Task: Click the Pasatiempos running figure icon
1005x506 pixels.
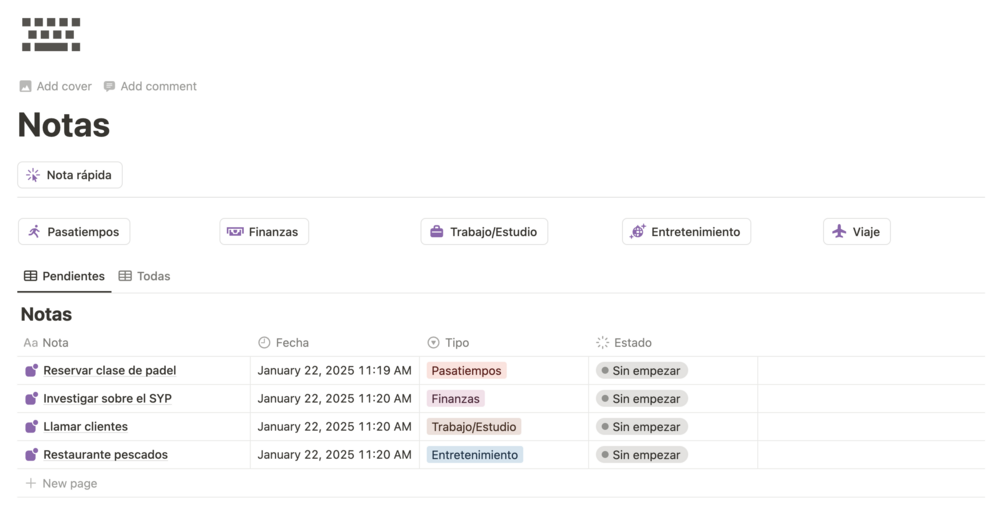Action: pos(34,232)
